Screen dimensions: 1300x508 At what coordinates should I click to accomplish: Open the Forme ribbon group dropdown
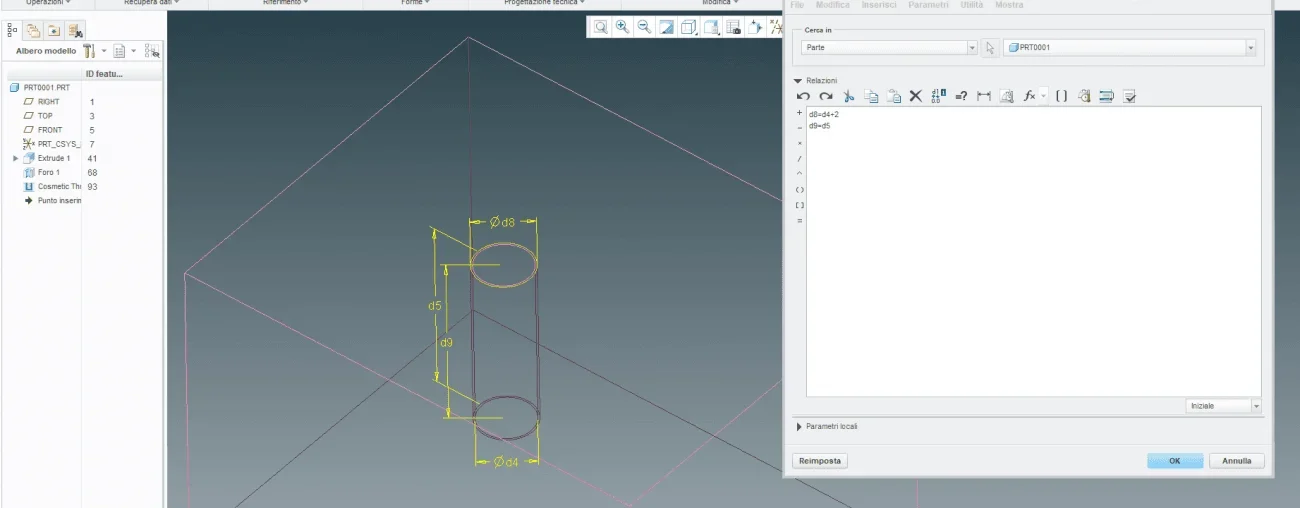[416, 3]
